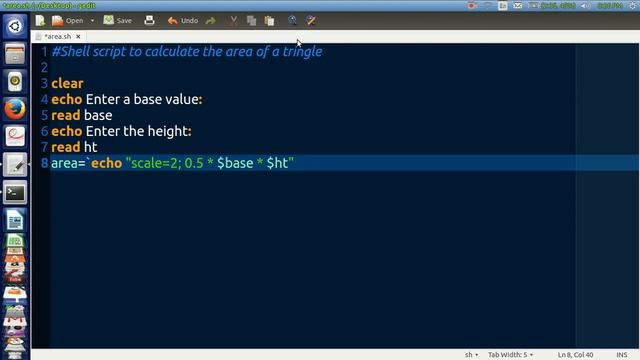Click line number 2 in gutter
This screenshot has width=640, height=360.
(x=44, y=67)
